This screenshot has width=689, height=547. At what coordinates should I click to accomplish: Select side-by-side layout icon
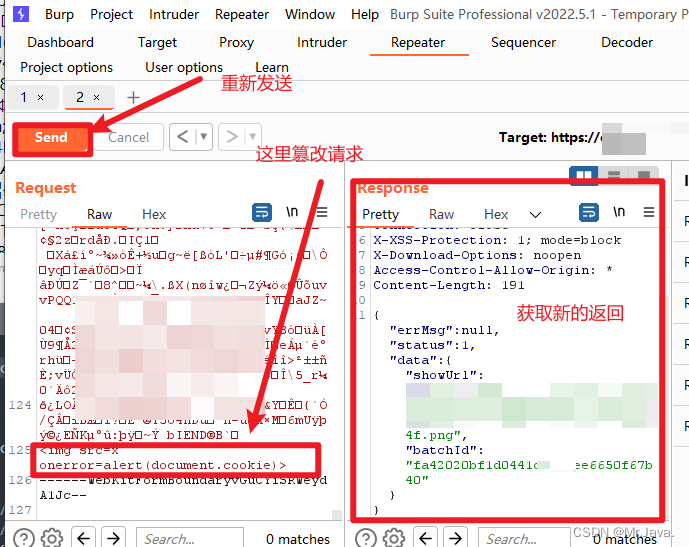coord(584,175)
